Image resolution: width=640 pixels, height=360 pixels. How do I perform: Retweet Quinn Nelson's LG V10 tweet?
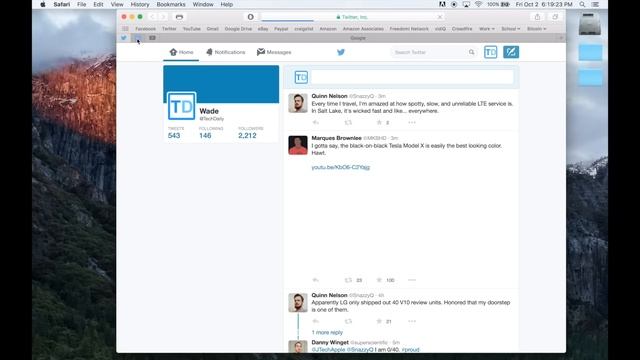point(348,321)
